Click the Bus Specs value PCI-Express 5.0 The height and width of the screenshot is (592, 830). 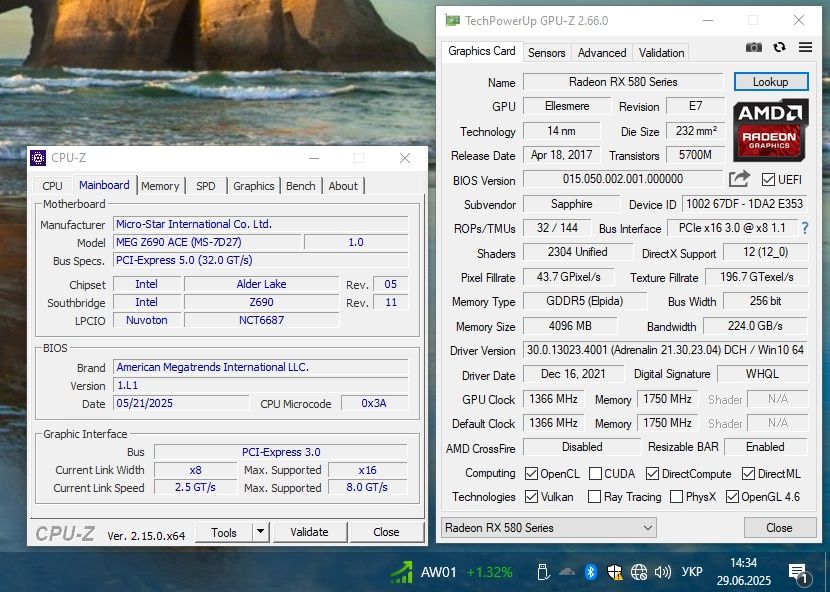click(260, 260)
